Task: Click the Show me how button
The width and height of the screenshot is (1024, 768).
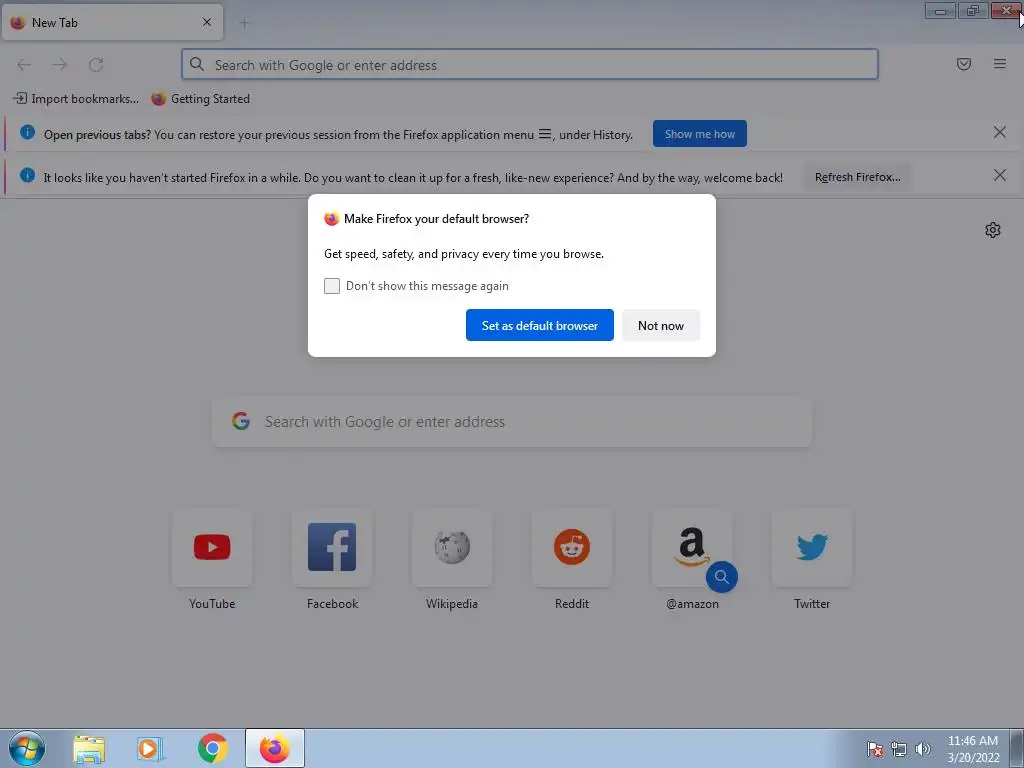Action: pyautogui.click(x=699, y=134)
